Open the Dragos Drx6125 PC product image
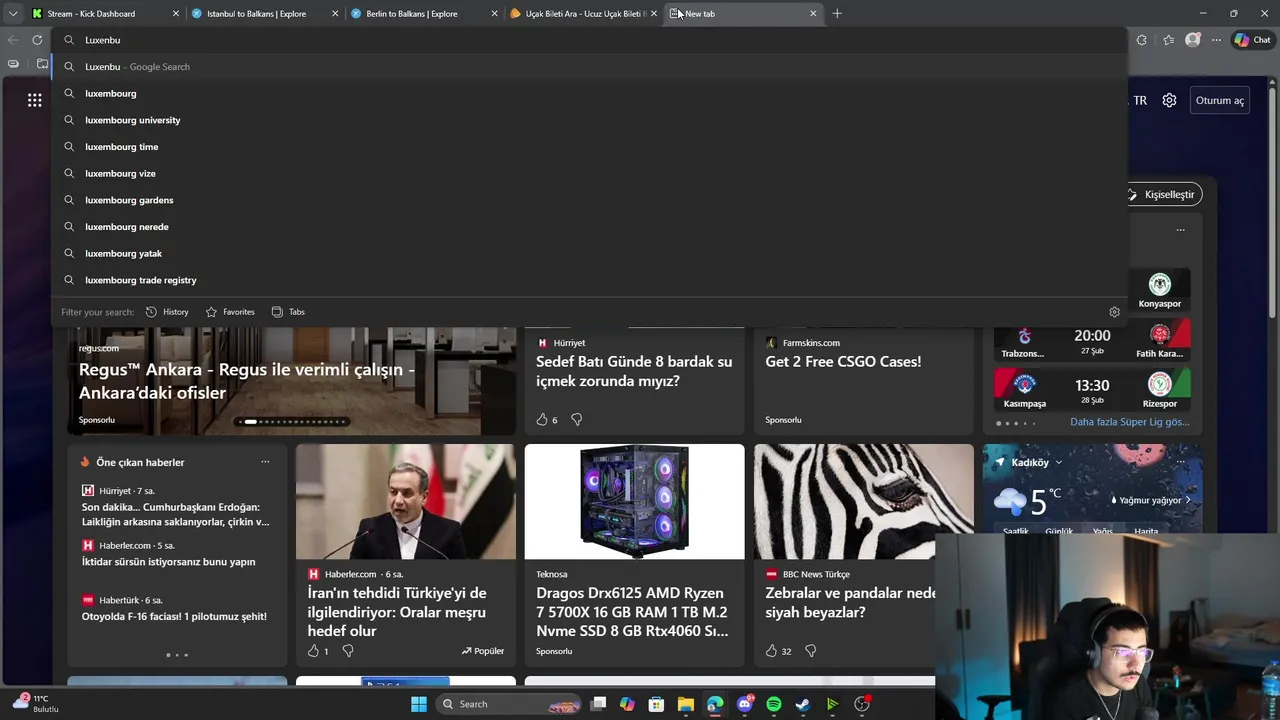Screen dimensions: 1280x720 click(x=634, y=502)
